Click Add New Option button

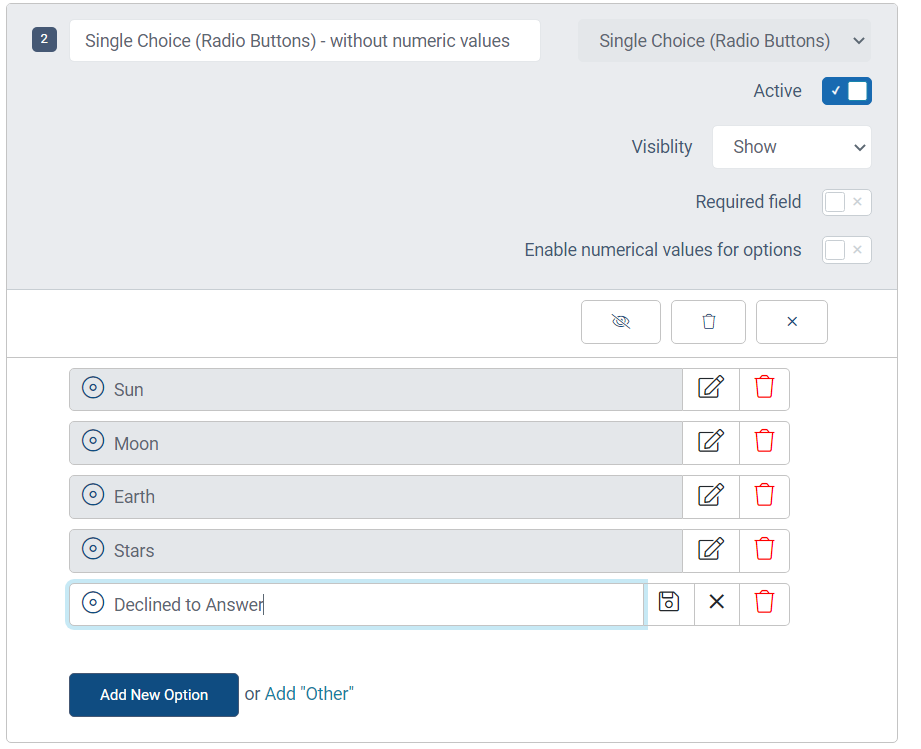[x=154, y=695]
